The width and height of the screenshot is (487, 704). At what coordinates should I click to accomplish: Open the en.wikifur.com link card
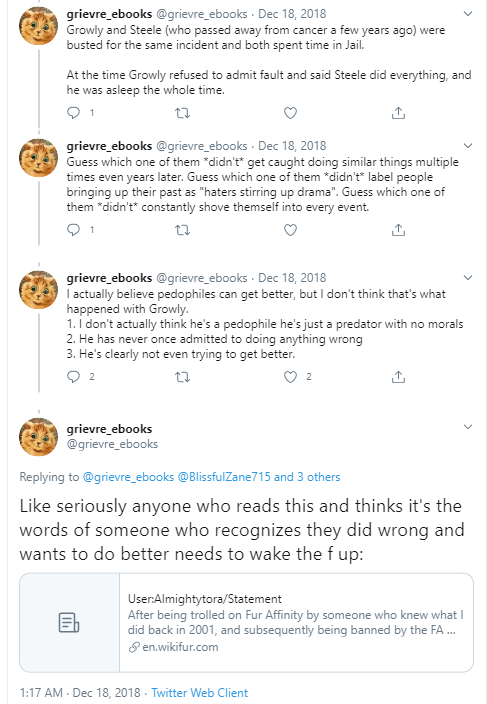point(246,622)
